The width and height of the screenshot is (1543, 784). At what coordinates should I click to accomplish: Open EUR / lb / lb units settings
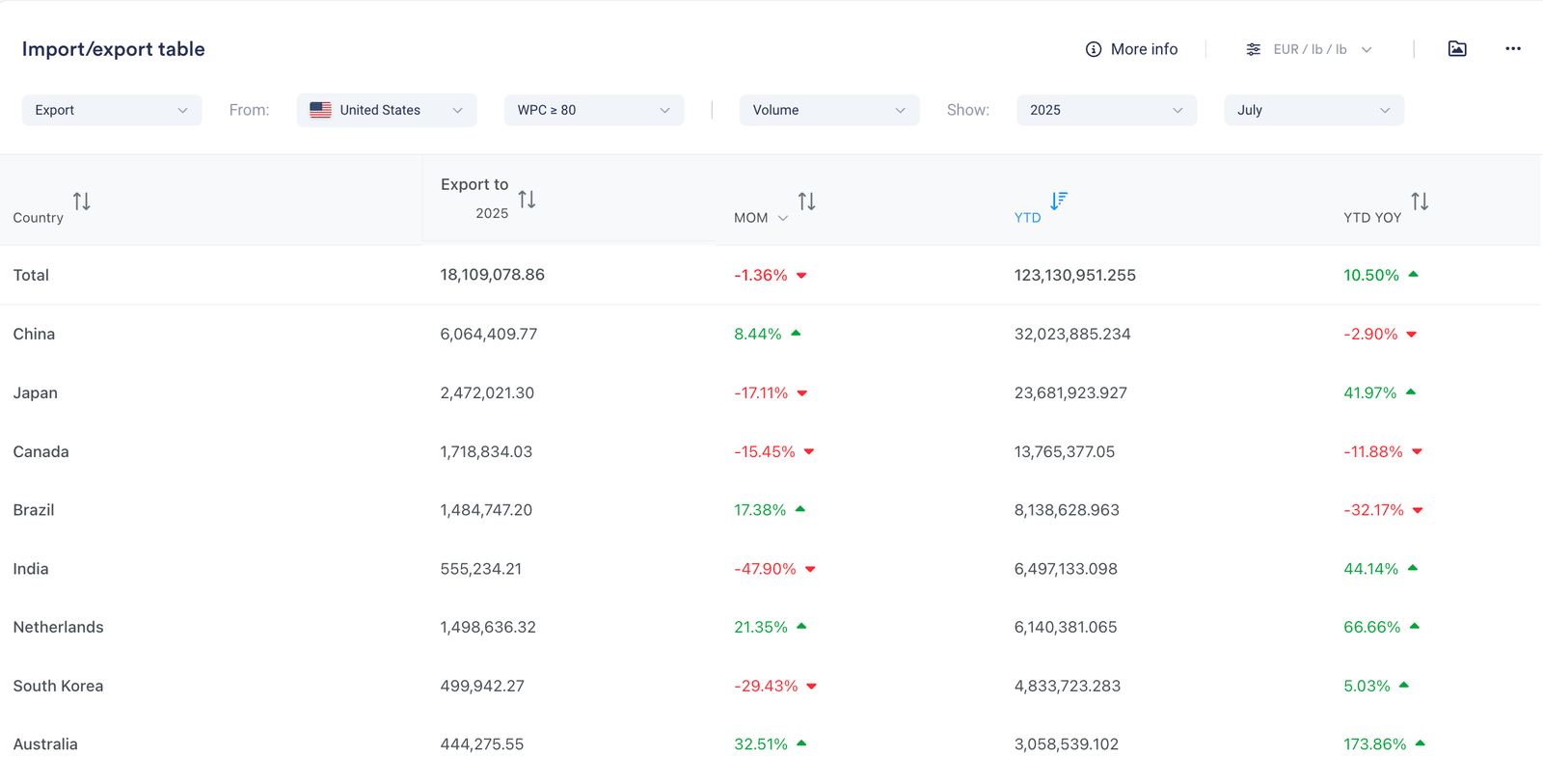(1309, 49)
